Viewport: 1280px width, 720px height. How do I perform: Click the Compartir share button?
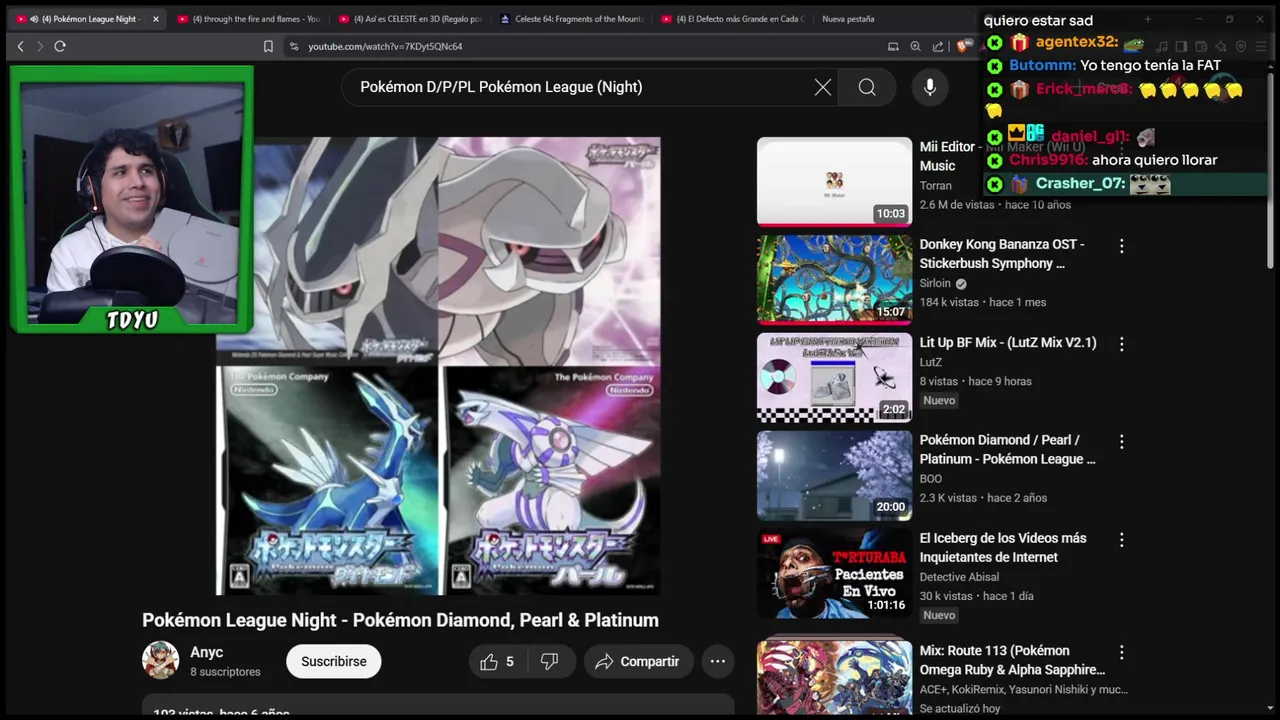[637, 661]
